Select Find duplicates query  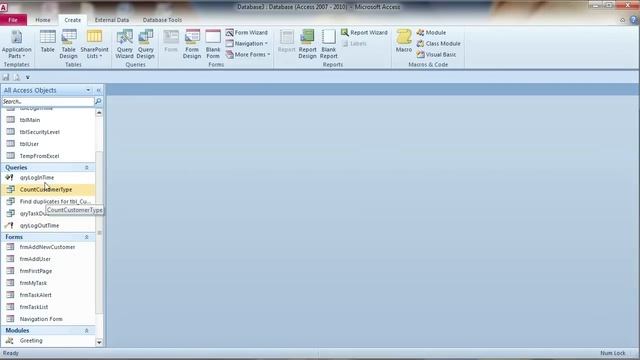[48, 201]
